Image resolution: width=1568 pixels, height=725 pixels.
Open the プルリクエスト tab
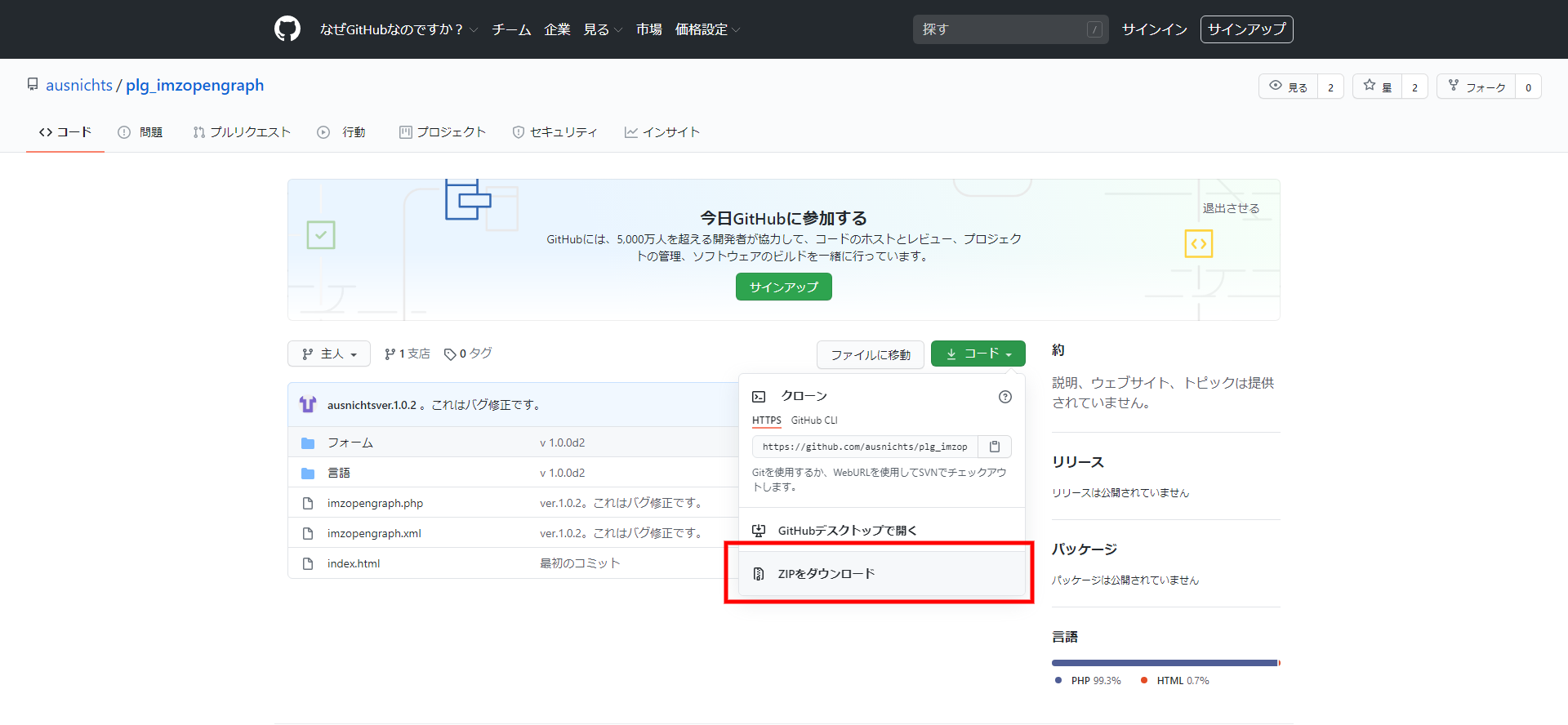(242, 132)
